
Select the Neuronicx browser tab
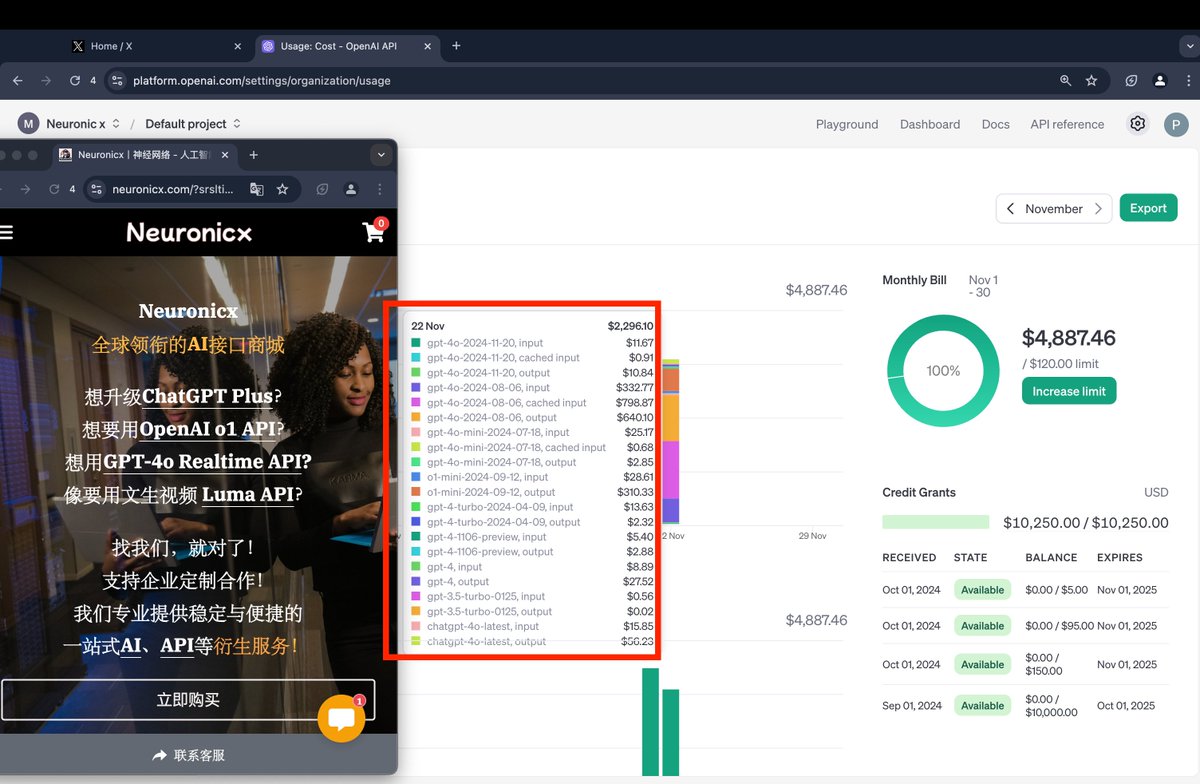pos(145,155)
